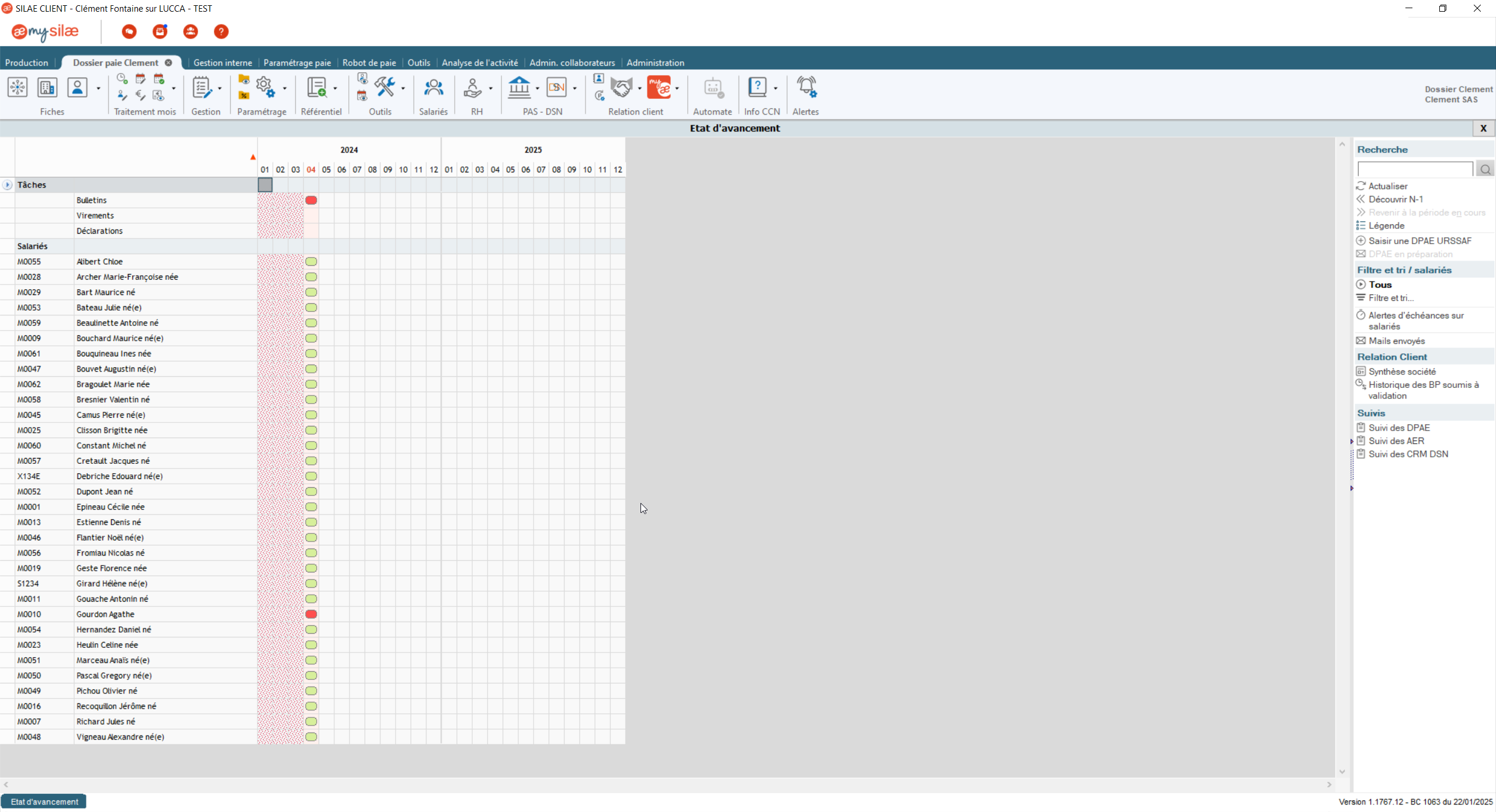Open Suivi des DPAE link
Image resolution: width=1496 pixels, height=812 pixels.
point(1398,428)
